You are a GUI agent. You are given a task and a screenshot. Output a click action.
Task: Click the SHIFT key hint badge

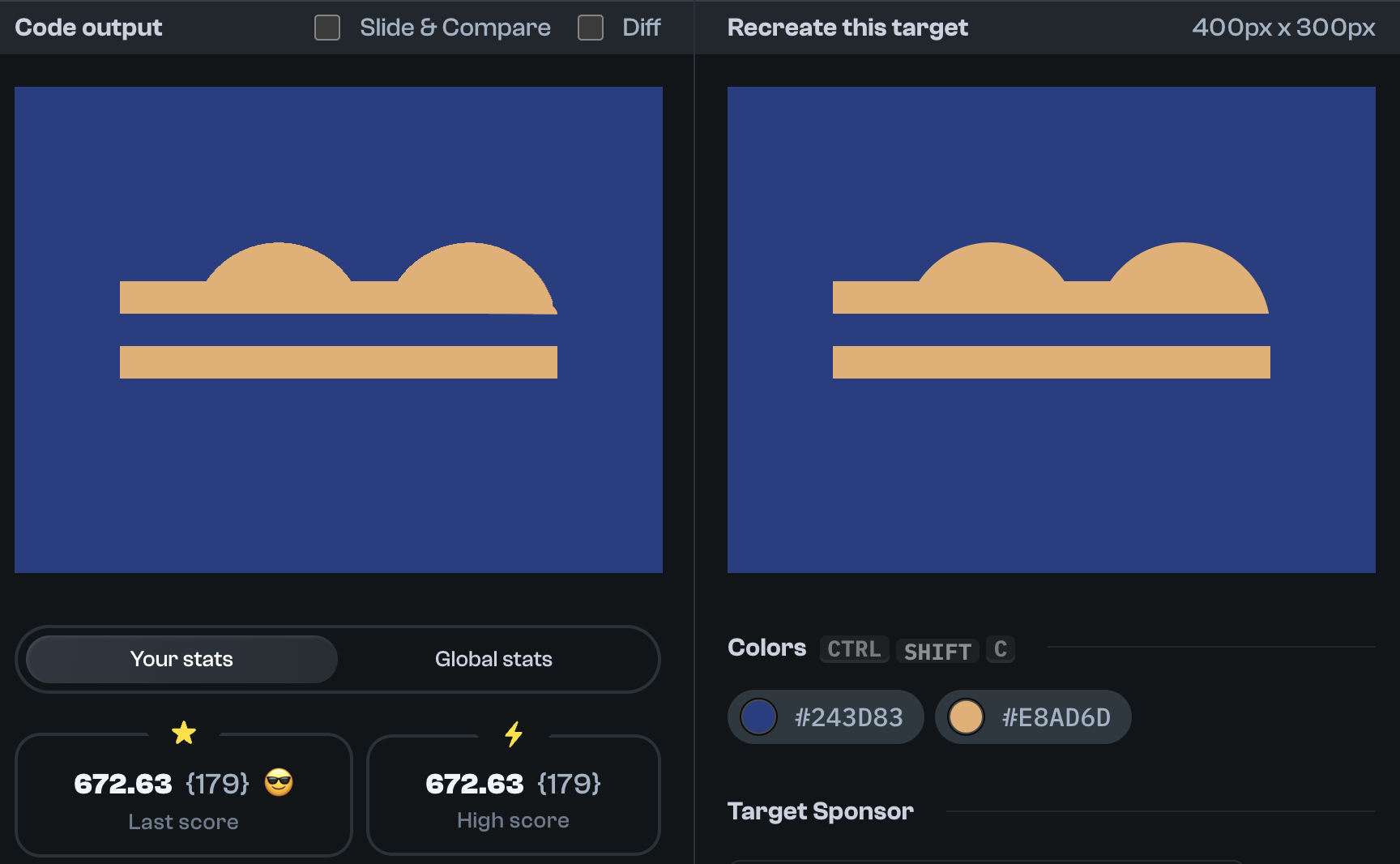point(937,651)
